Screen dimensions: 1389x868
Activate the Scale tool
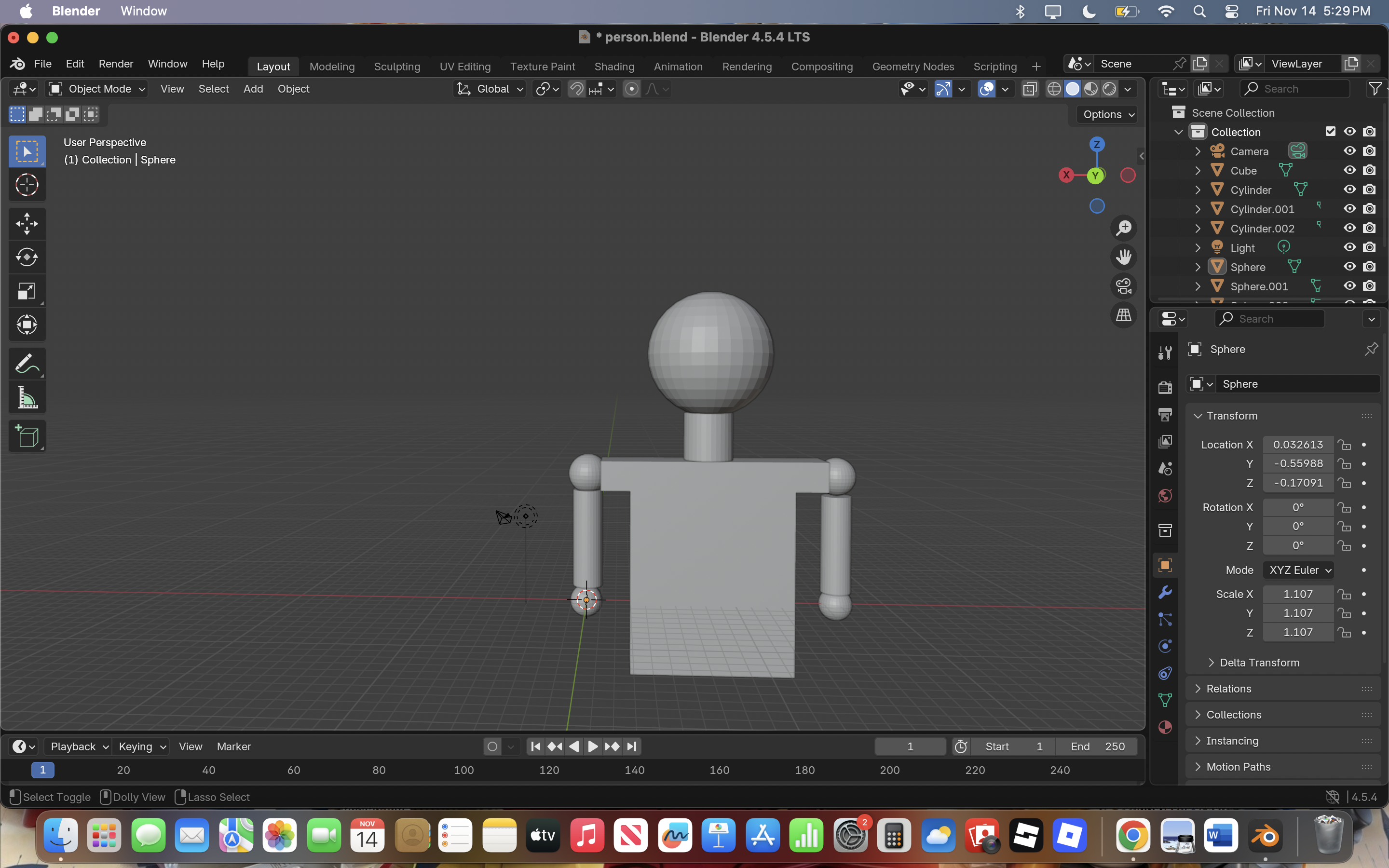tap(27, 291)
